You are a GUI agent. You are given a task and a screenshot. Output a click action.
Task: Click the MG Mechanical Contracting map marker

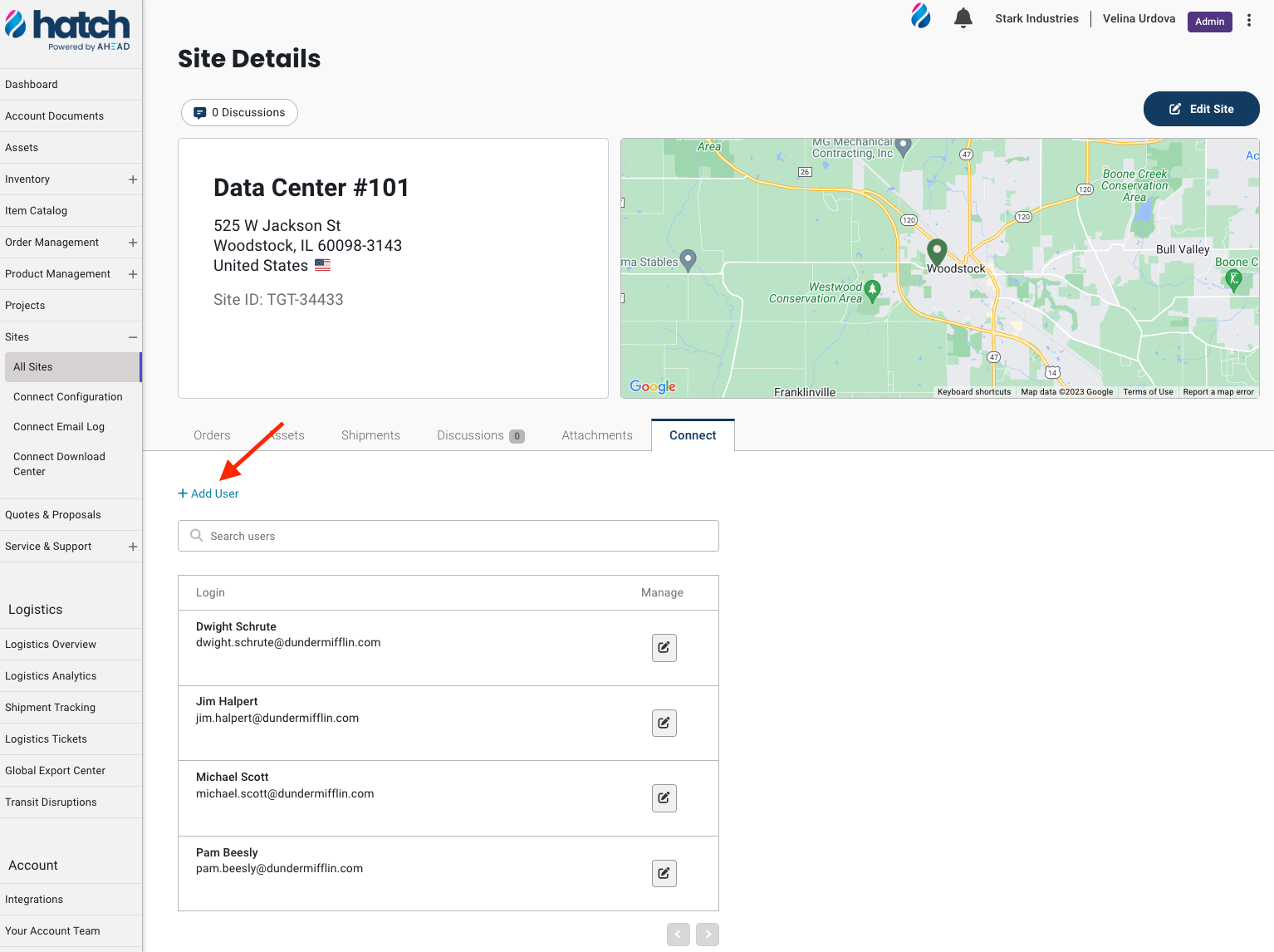pos(904,147)
